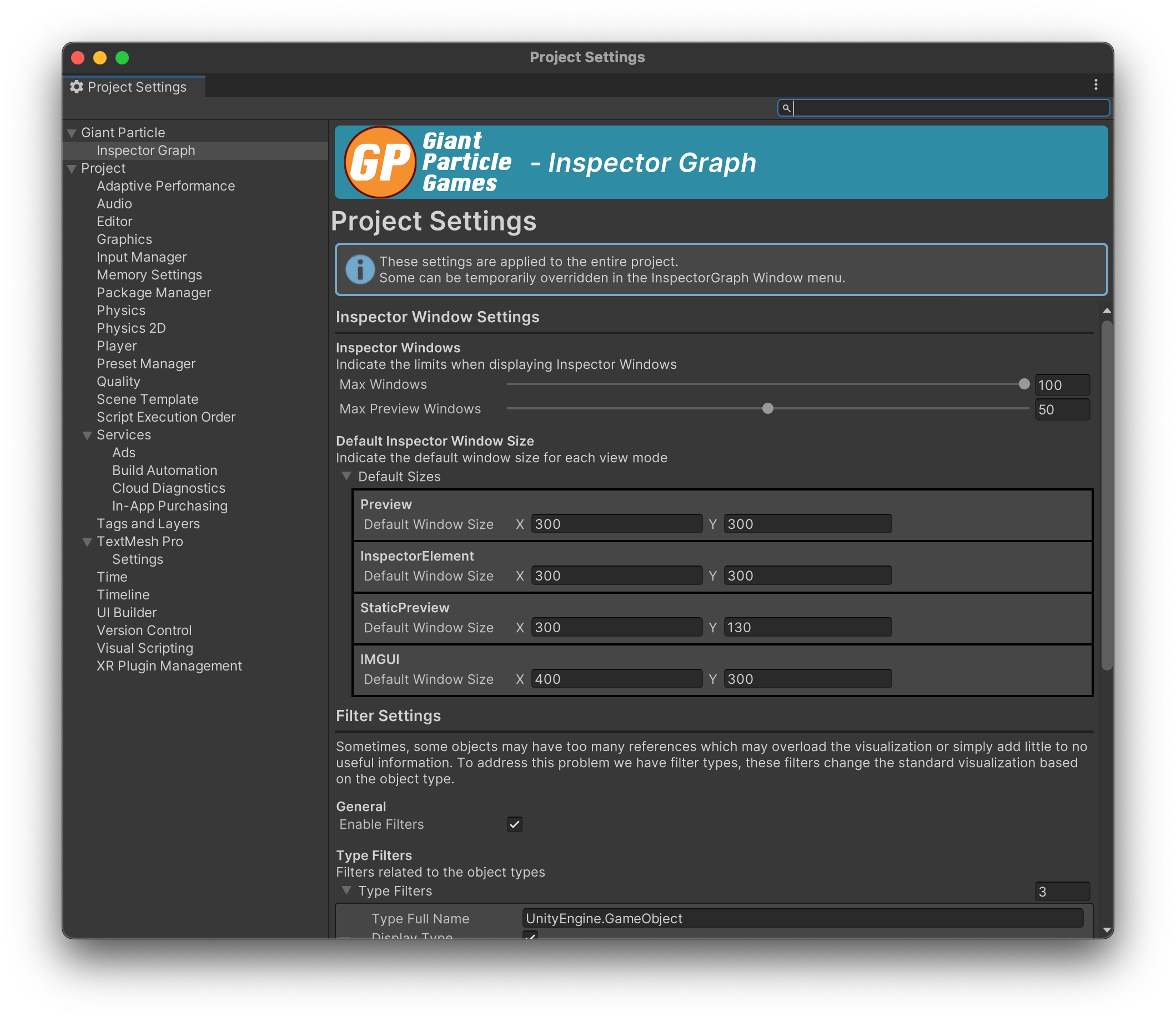Click scrollbar up arrow in settings pane

pos(1107,311)
